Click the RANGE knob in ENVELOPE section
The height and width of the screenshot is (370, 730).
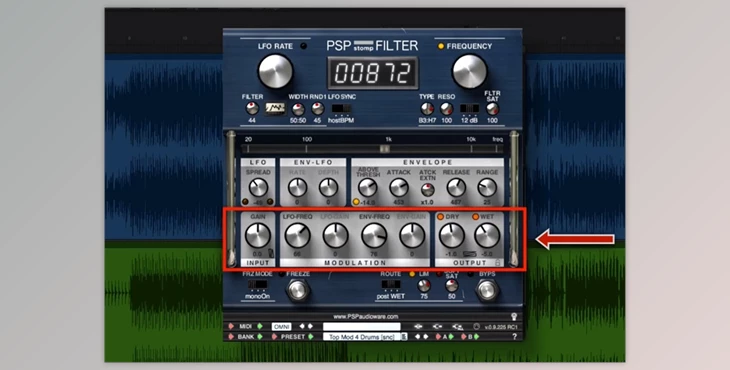[x=487, y=188]
